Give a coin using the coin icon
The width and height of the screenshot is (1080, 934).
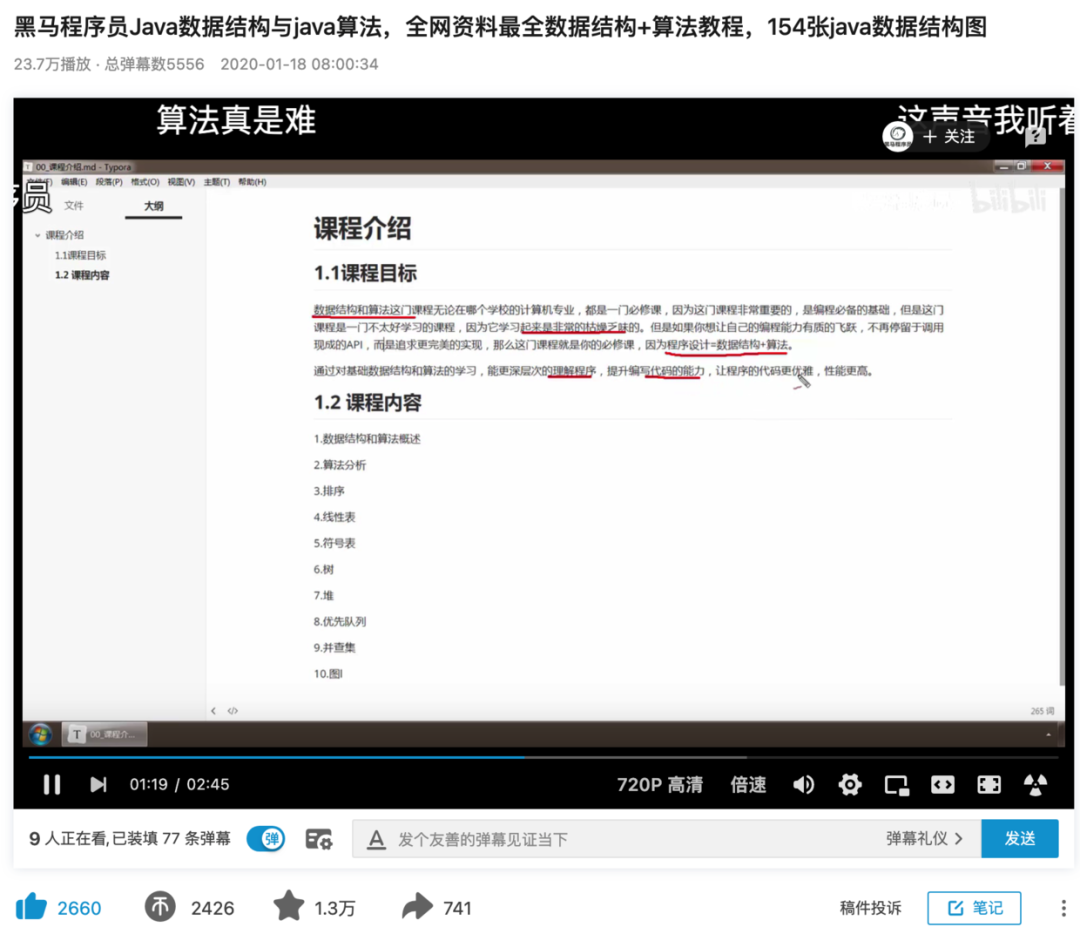[163, 907]
